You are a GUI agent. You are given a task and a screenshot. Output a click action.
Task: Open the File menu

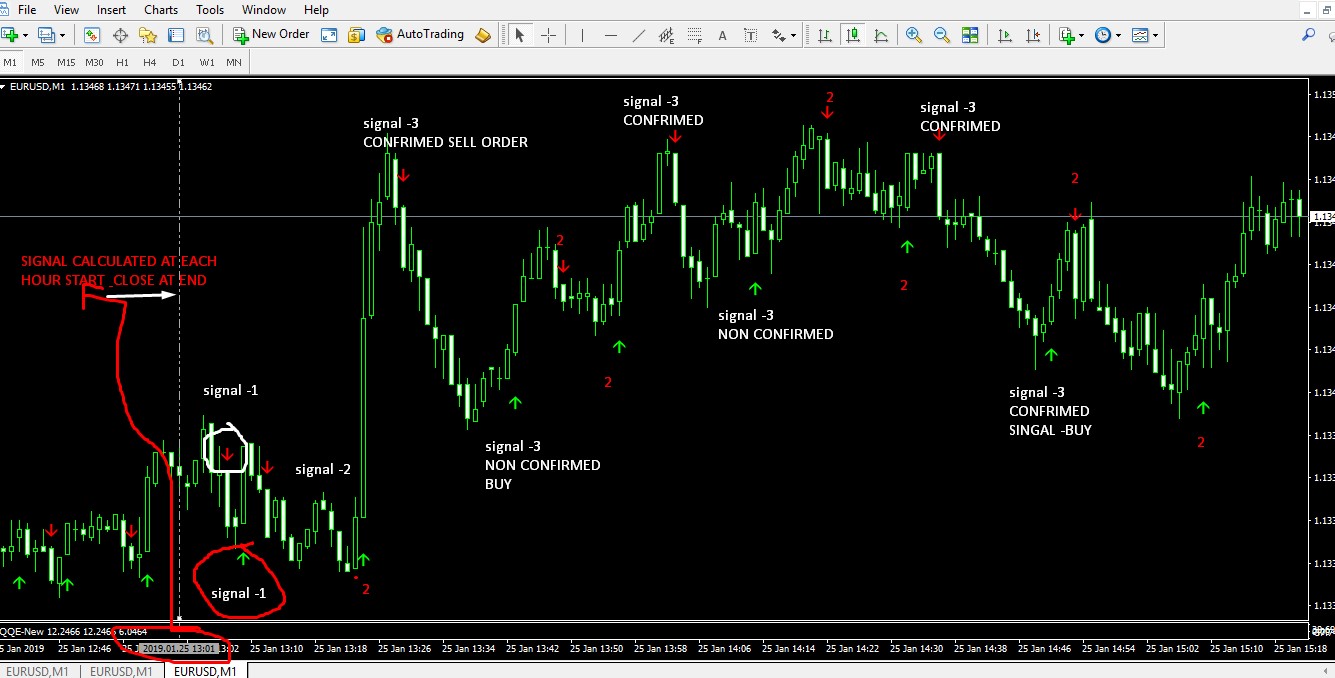coord(27,9)
